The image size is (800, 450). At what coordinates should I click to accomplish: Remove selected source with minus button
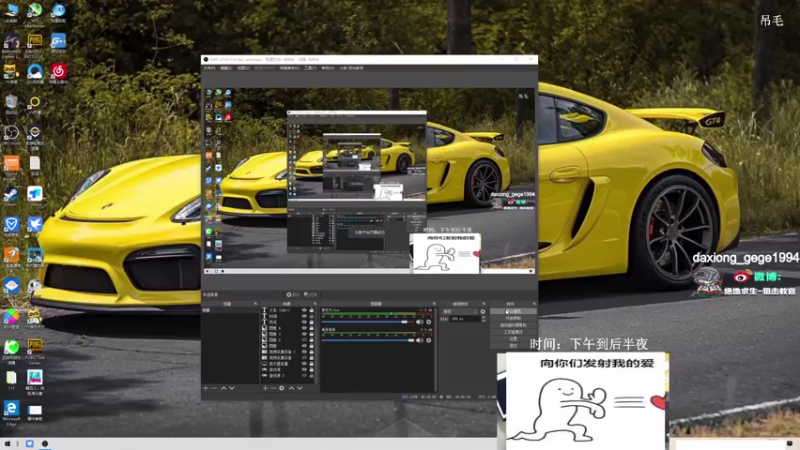[273, 388]
